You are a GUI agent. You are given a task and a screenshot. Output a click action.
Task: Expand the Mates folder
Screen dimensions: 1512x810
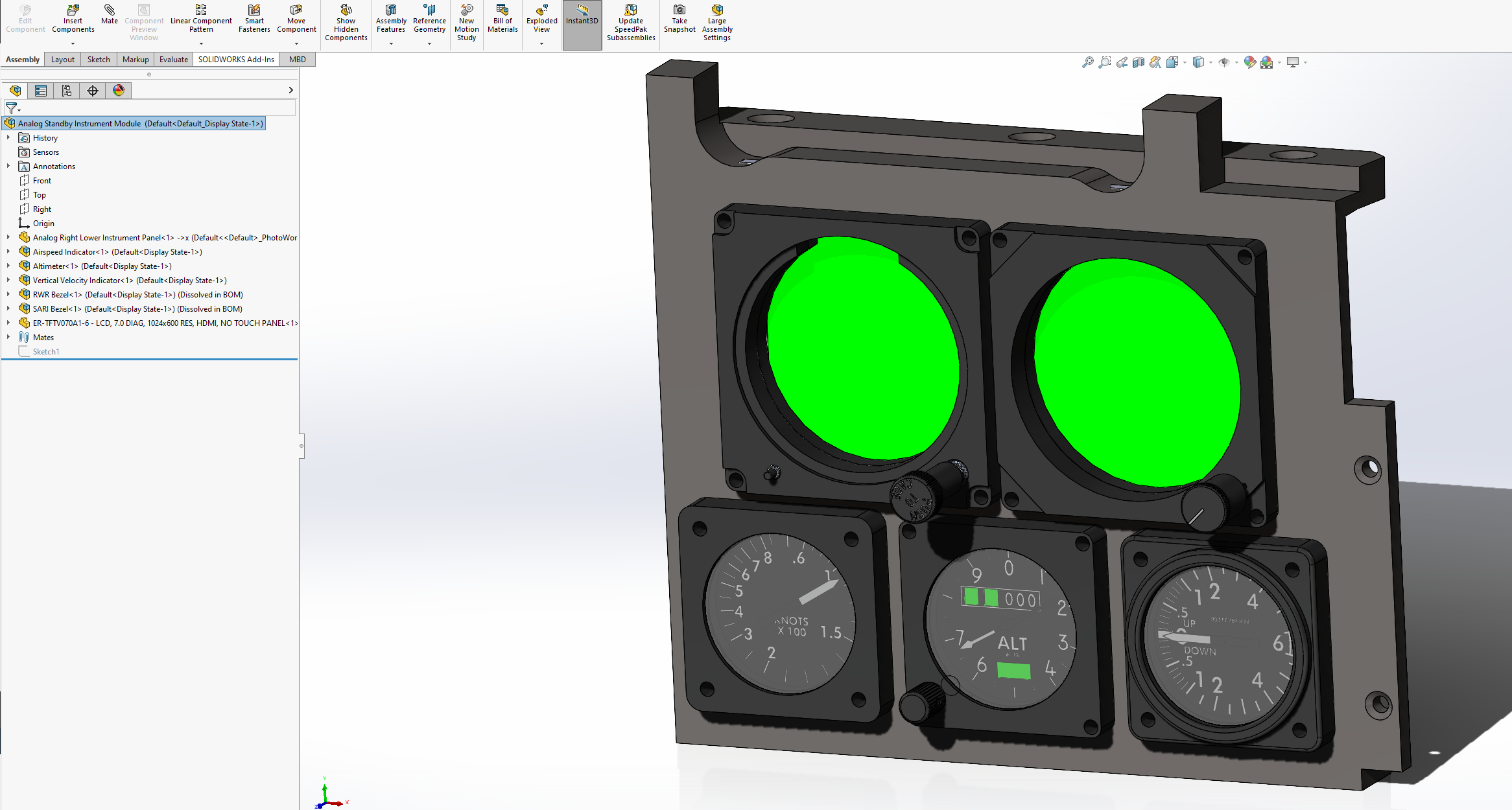point(8,337)
